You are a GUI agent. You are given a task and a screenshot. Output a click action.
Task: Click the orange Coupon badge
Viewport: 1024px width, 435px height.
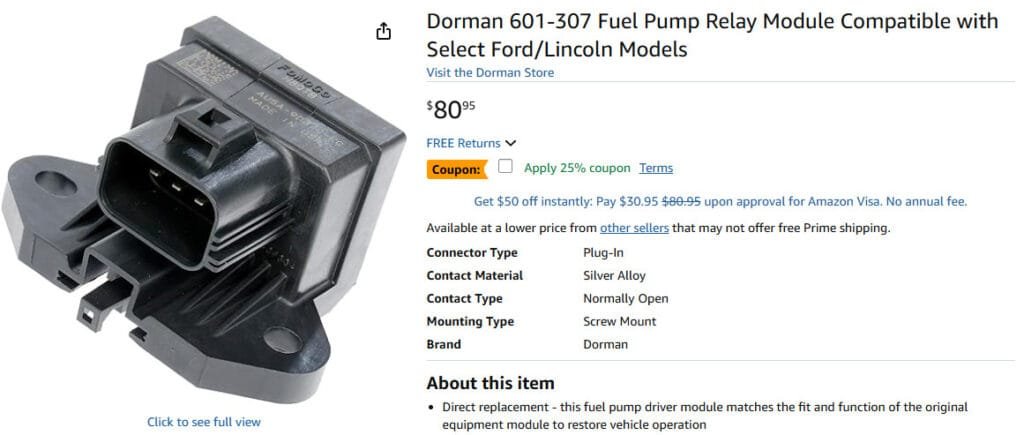[x=456, y=170]
